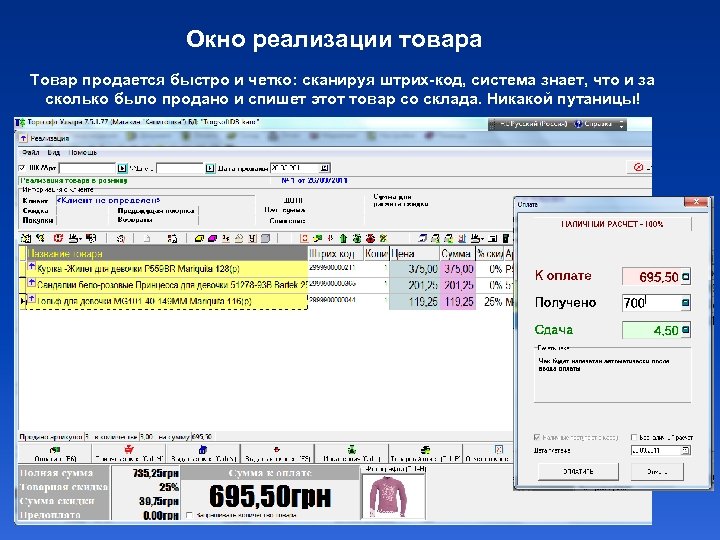
Task: Click the Название товара column header
Action: (168, 253)
